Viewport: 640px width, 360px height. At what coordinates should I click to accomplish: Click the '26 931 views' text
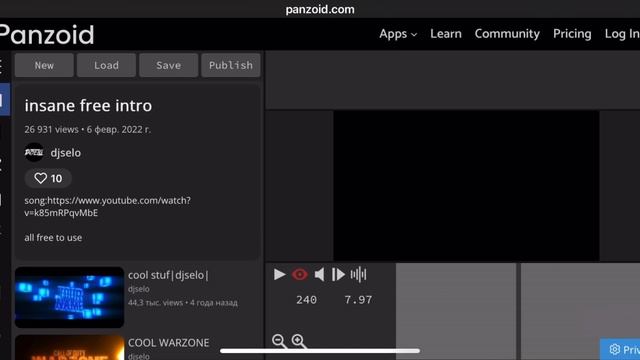point(51,129)
